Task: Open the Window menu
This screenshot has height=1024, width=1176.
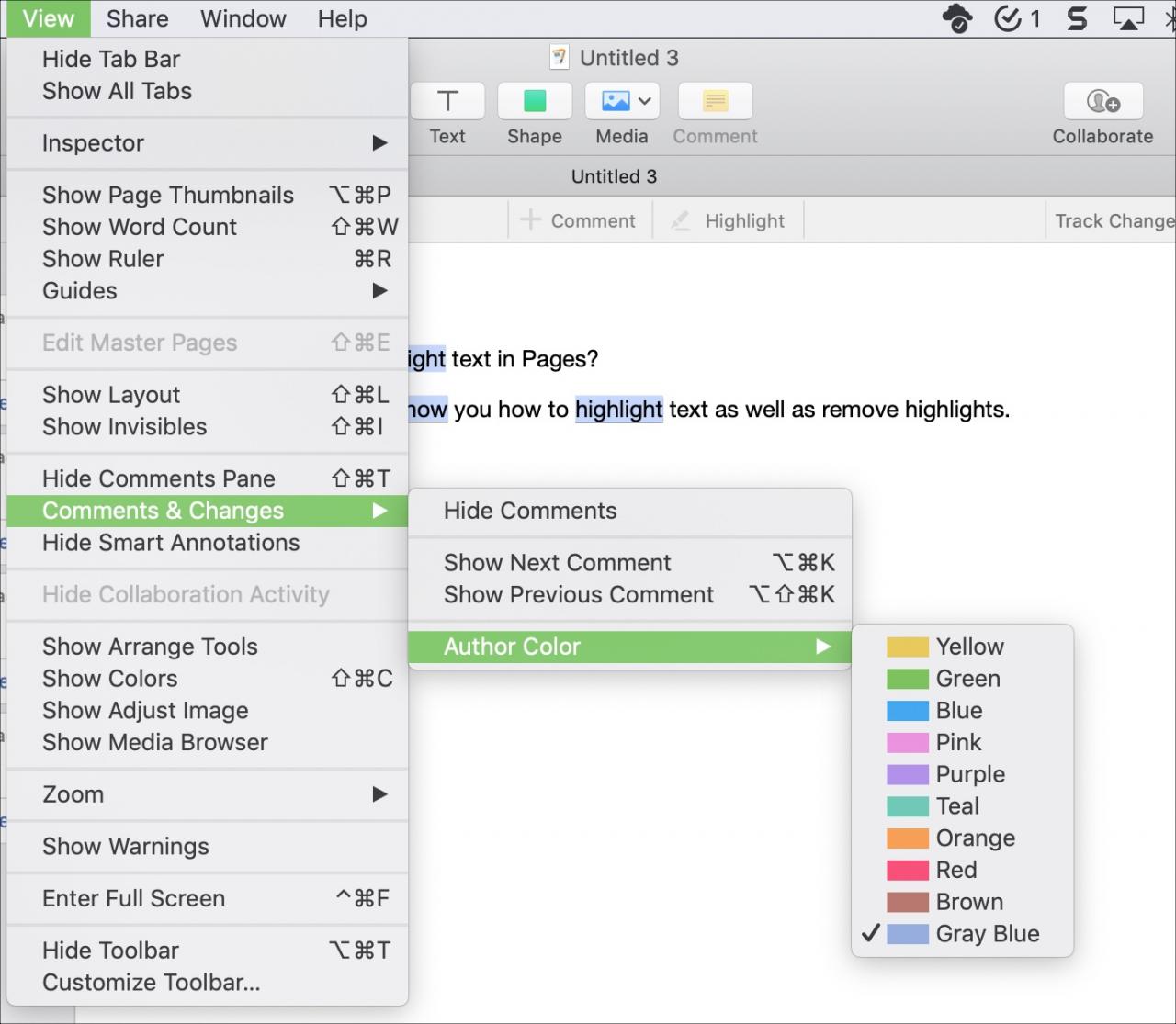Action: tap(243, 18)
